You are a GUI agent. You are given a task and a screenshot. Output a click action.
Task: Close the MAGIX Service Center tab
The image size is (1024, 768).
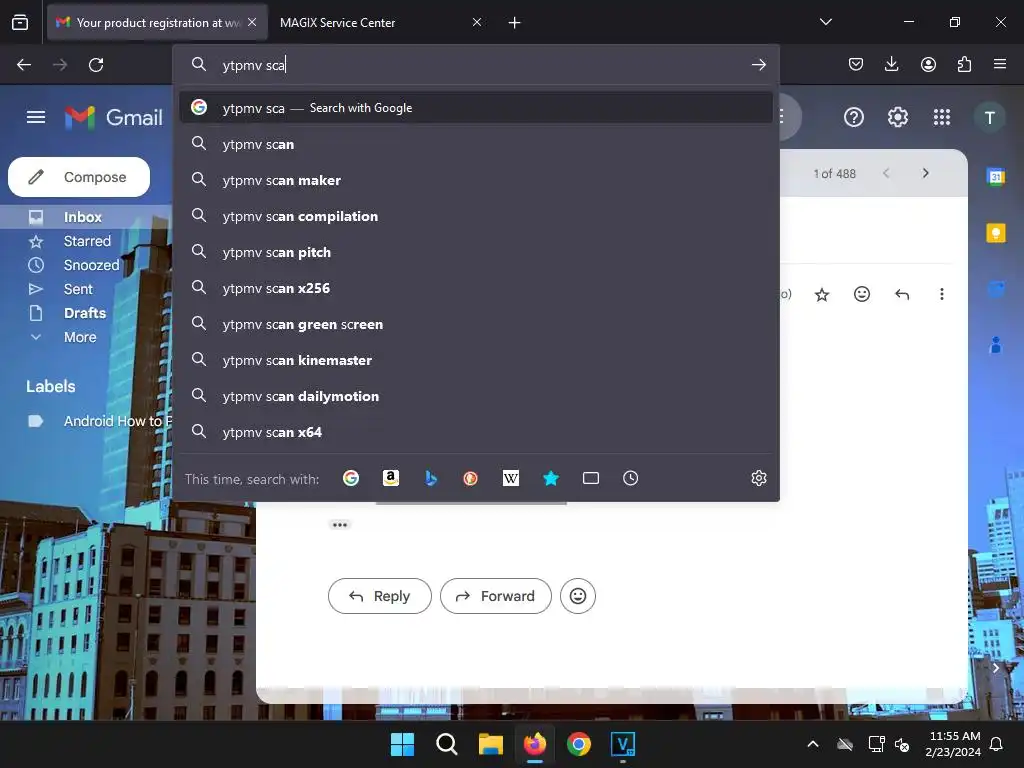pos(477,22)
